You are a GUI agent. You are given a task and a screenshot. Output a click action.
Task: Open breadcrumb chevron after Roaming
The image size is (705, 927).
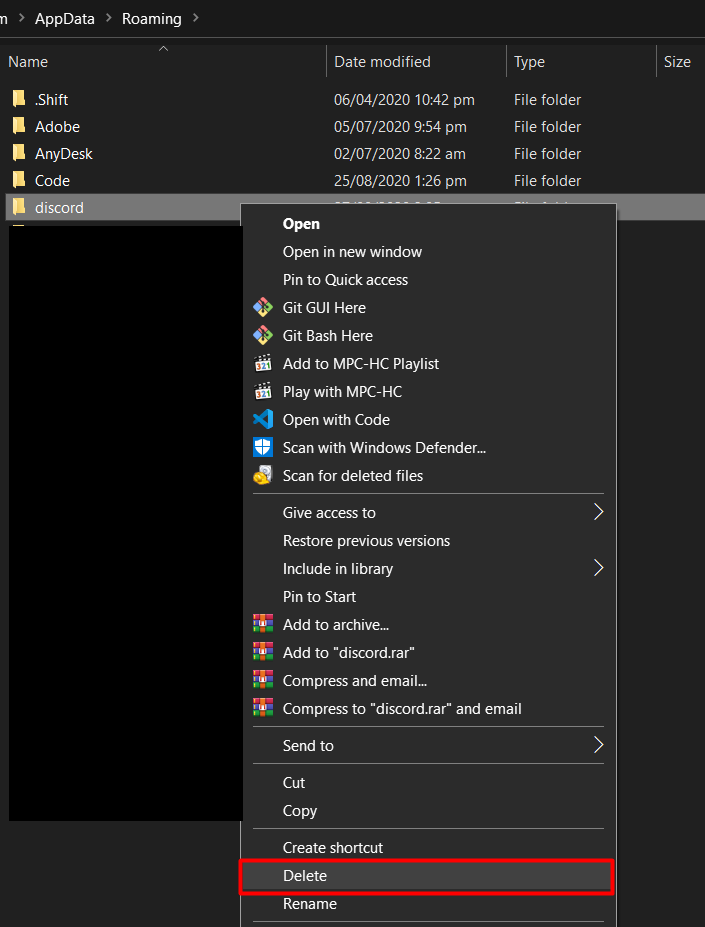pos(196,18)
